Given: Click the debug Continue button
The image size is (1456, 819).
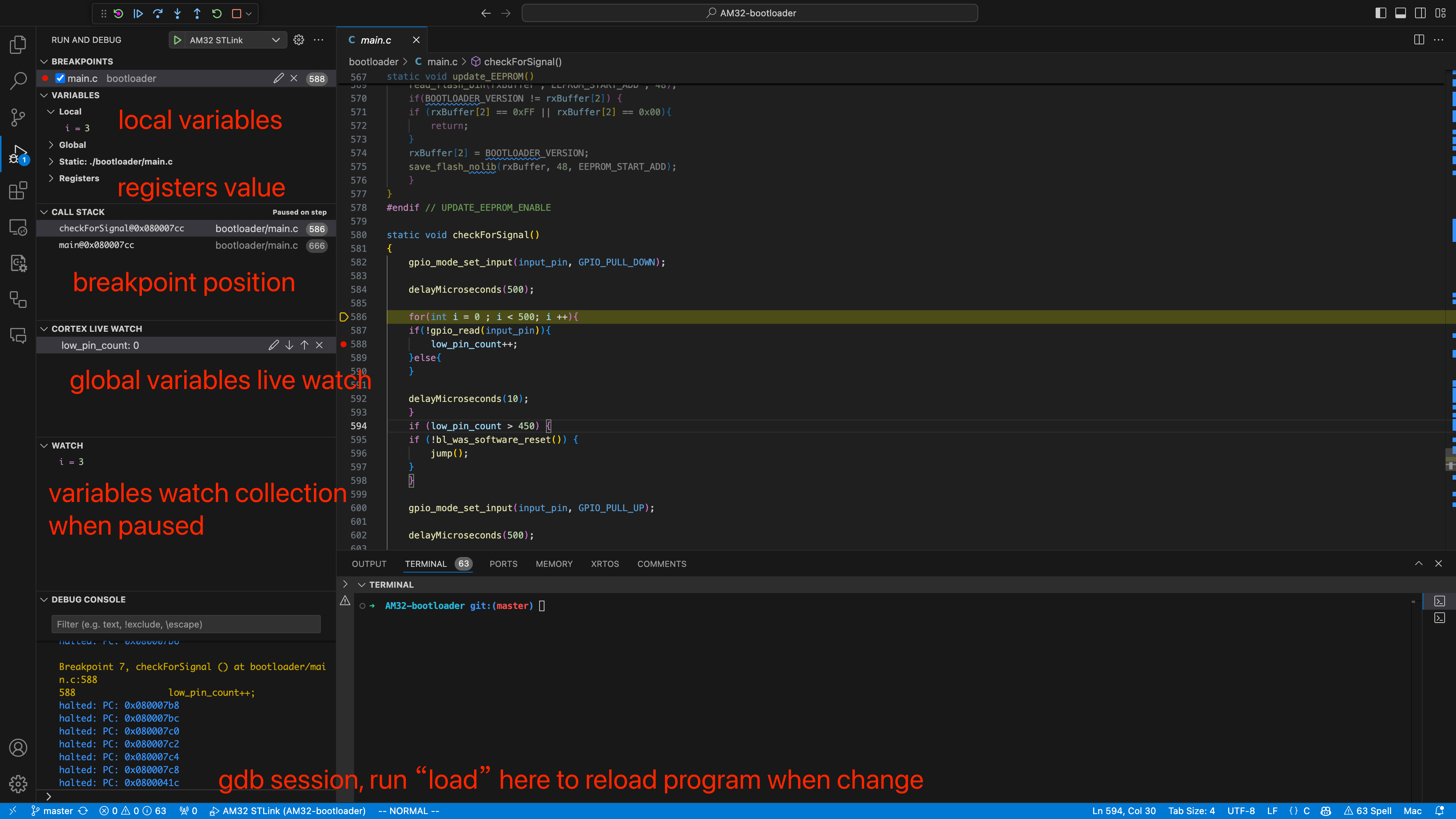Looking at the screenshot, I should tap(138, 14).
